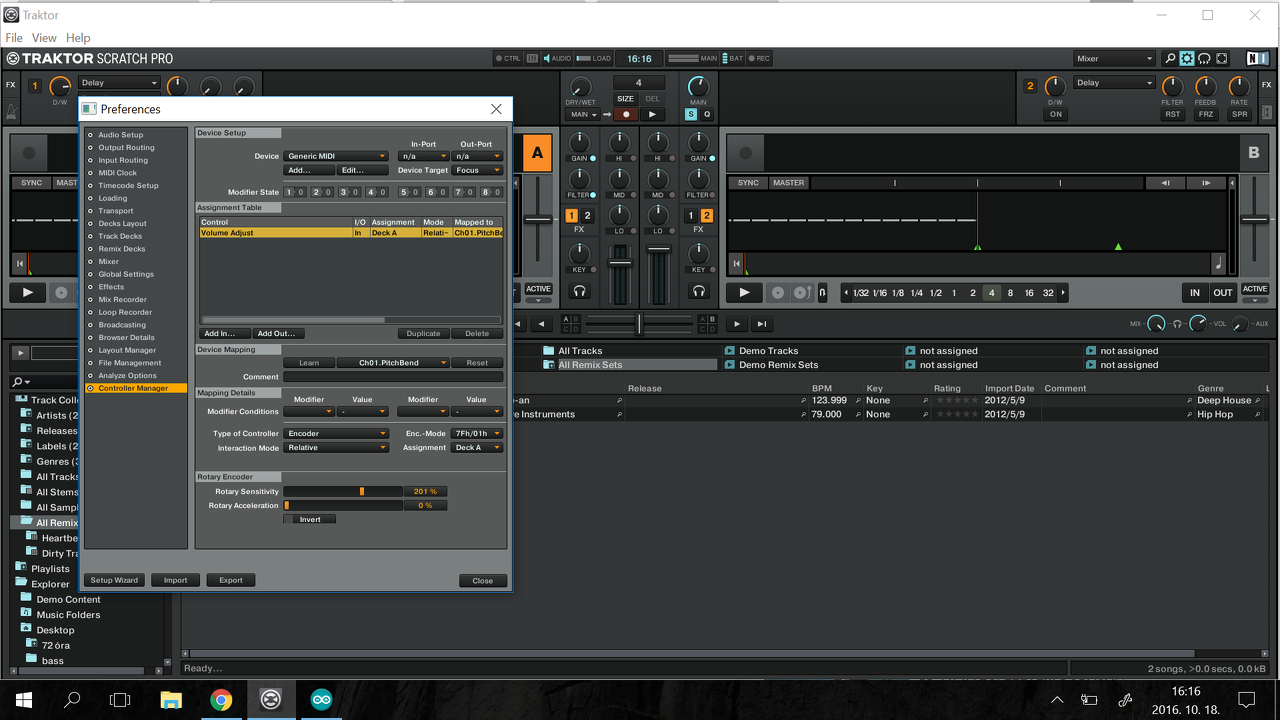Click the loop recorder record button
1280x720 pixels.
point(626,114)
